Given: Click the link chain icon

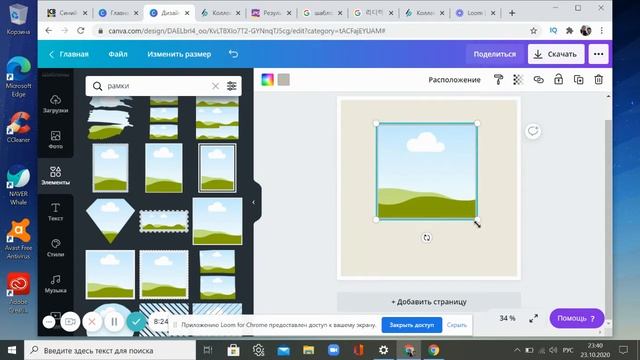Looking at the screenshot, I should (538, 80).
